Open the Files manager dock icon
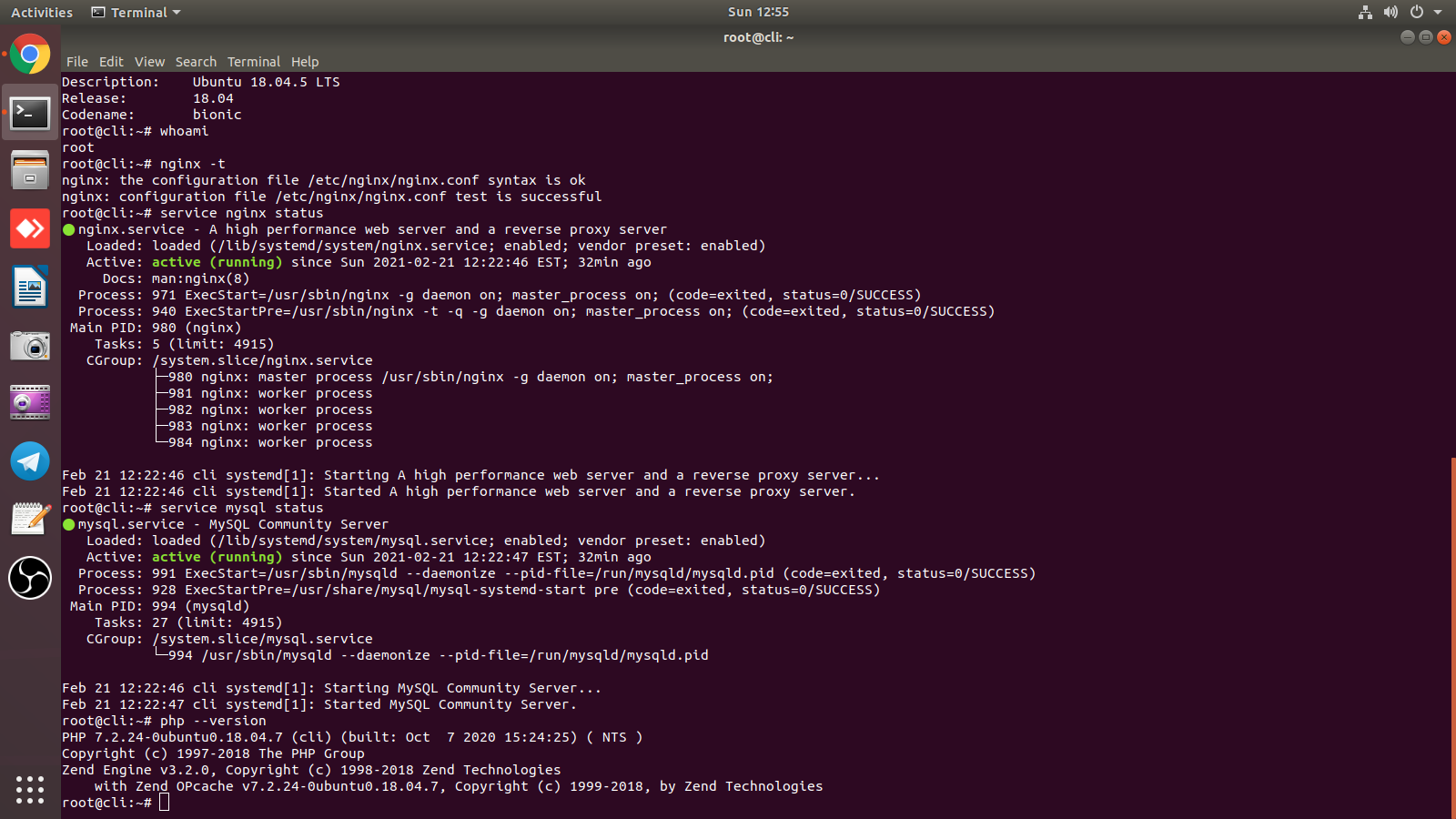Screen dimensions: 1456x819 30,170
